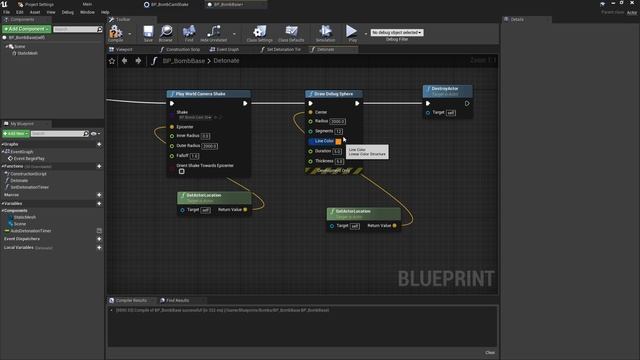Click BP_BombBase breadcrumb link
The image size is (640, 360).
click(184, 61)
